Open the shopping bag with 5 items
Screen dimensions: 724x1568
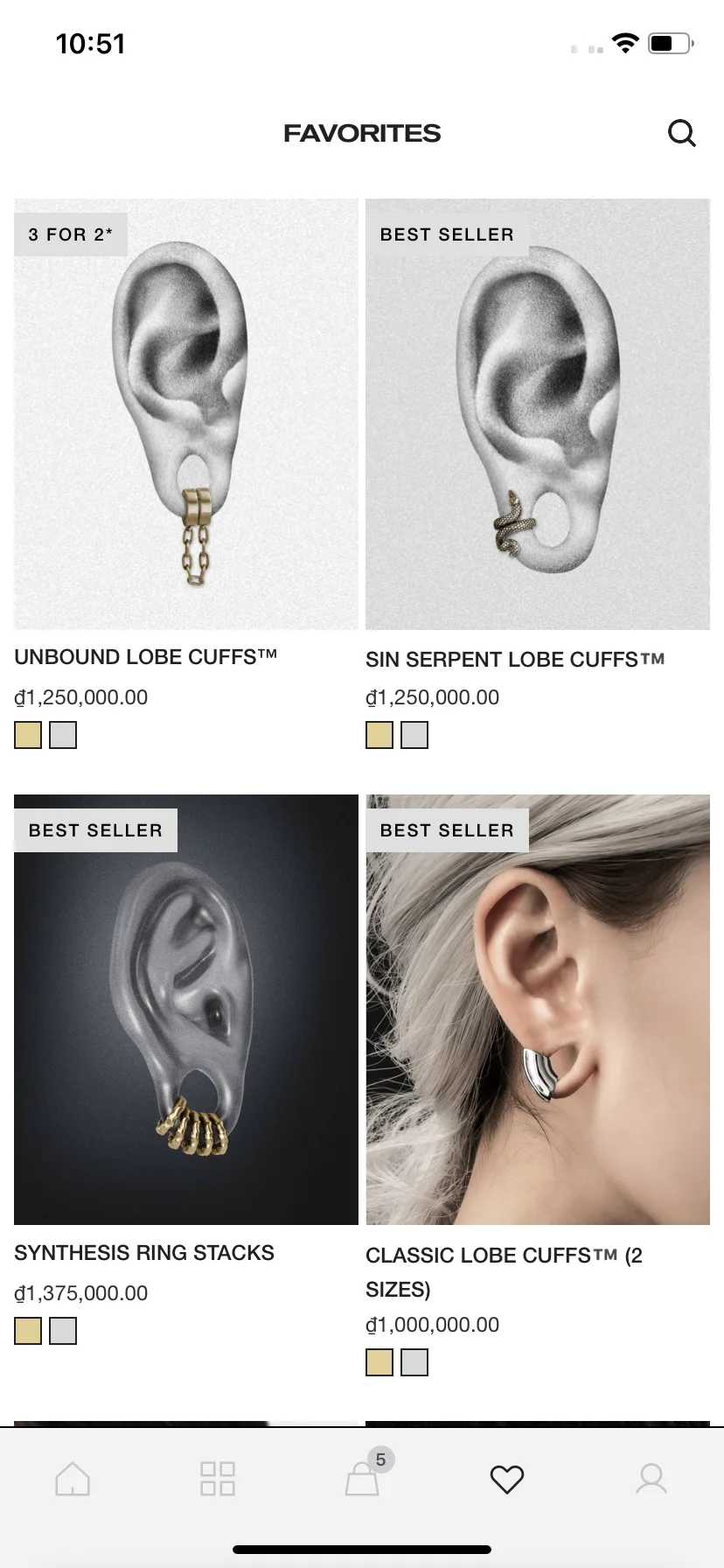(363, 1476)
